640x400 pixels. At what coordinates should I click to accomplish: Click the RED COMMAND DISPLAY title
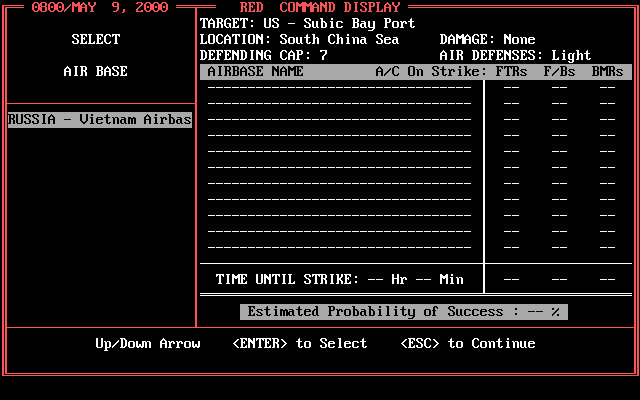tap(320, 7)
